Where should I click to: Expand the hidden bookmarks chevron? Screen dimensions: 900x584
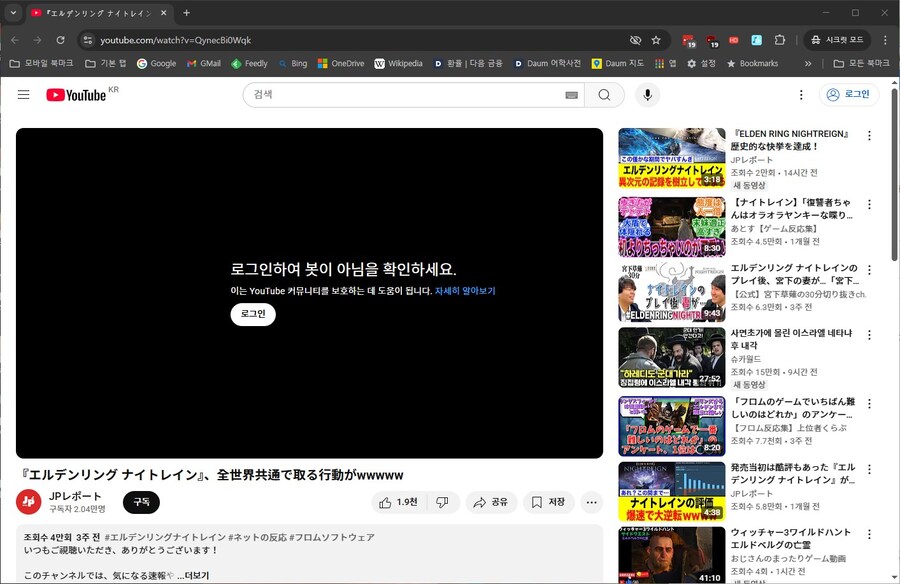[x=808, y=64]
